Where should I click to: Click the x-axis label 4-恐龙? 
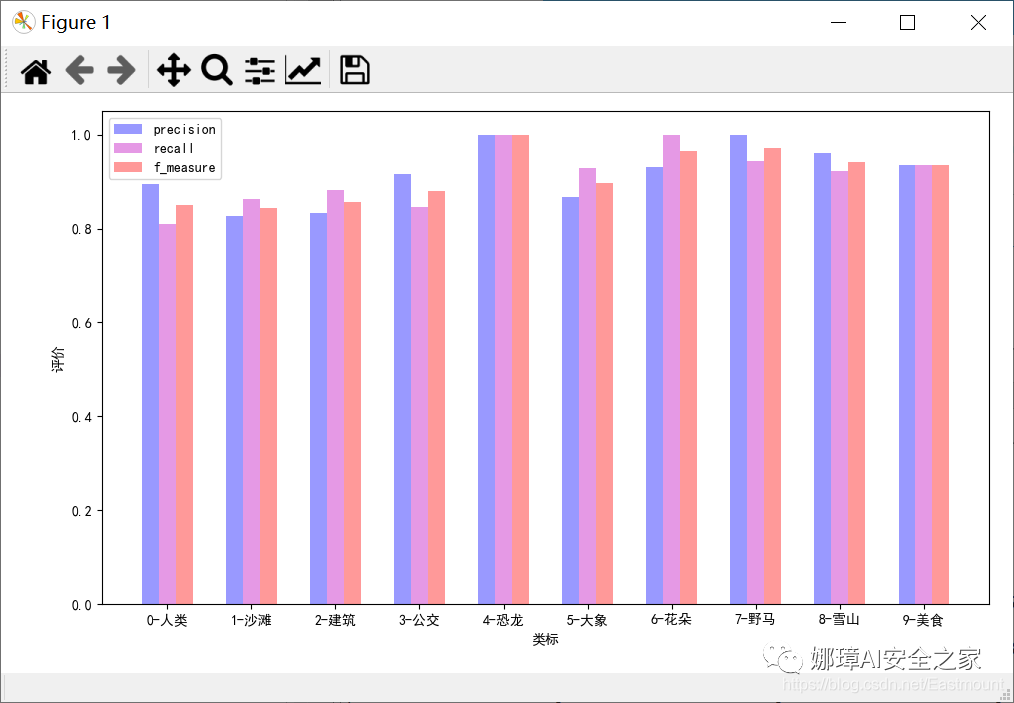pyautogui.click(x=503, y=620)
